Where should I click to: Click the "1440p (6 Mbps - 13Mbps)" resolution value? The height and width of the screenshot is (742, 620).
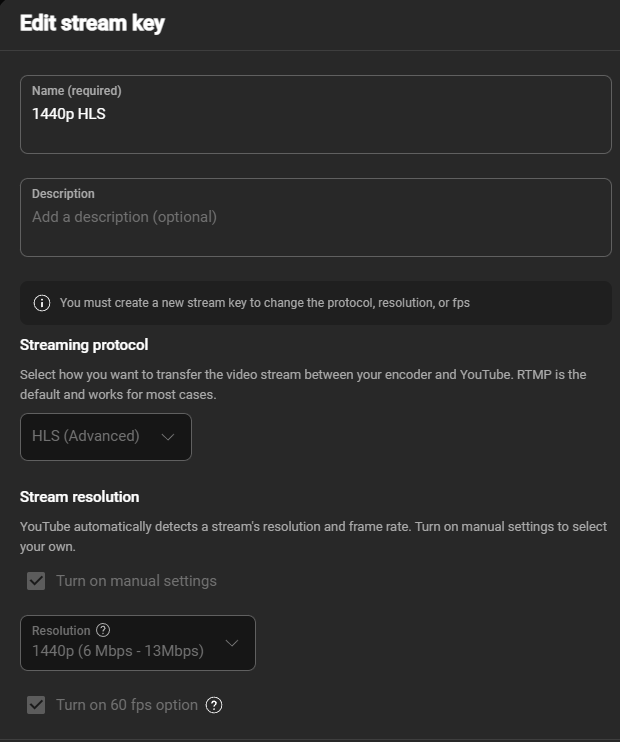(118, 652)
